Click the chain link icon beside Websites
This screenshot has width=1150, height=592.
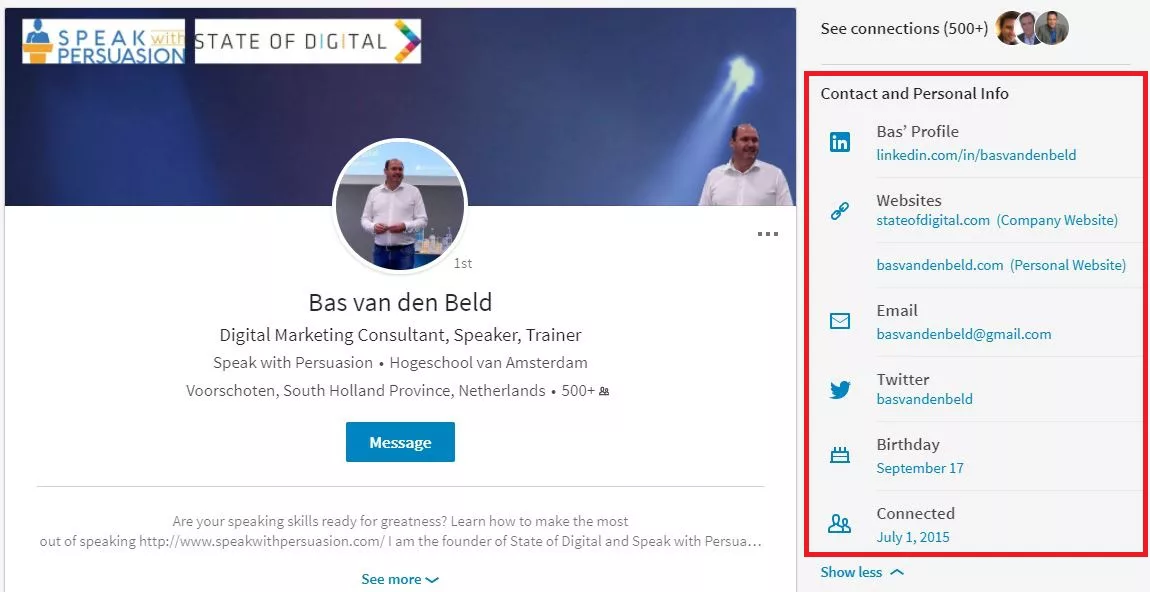point(840,212)
